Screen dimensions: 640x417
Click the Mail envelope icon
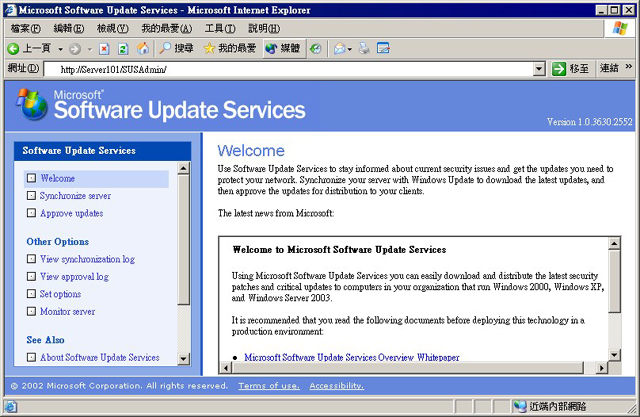[339, 49]
